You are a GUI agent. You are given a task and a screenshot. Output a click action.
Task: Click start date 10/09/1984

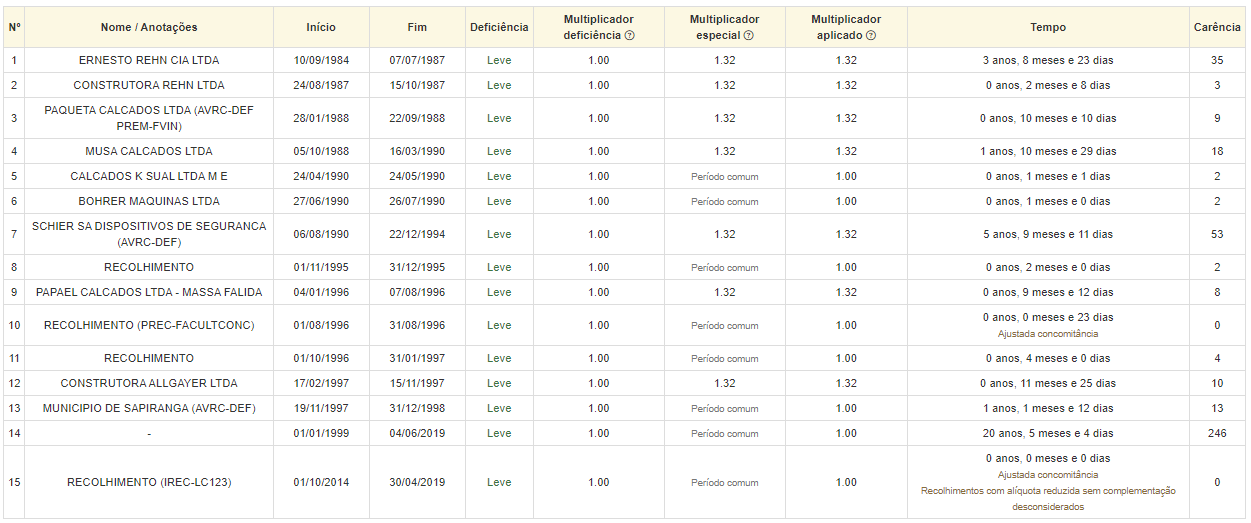[x=321, y=60]
